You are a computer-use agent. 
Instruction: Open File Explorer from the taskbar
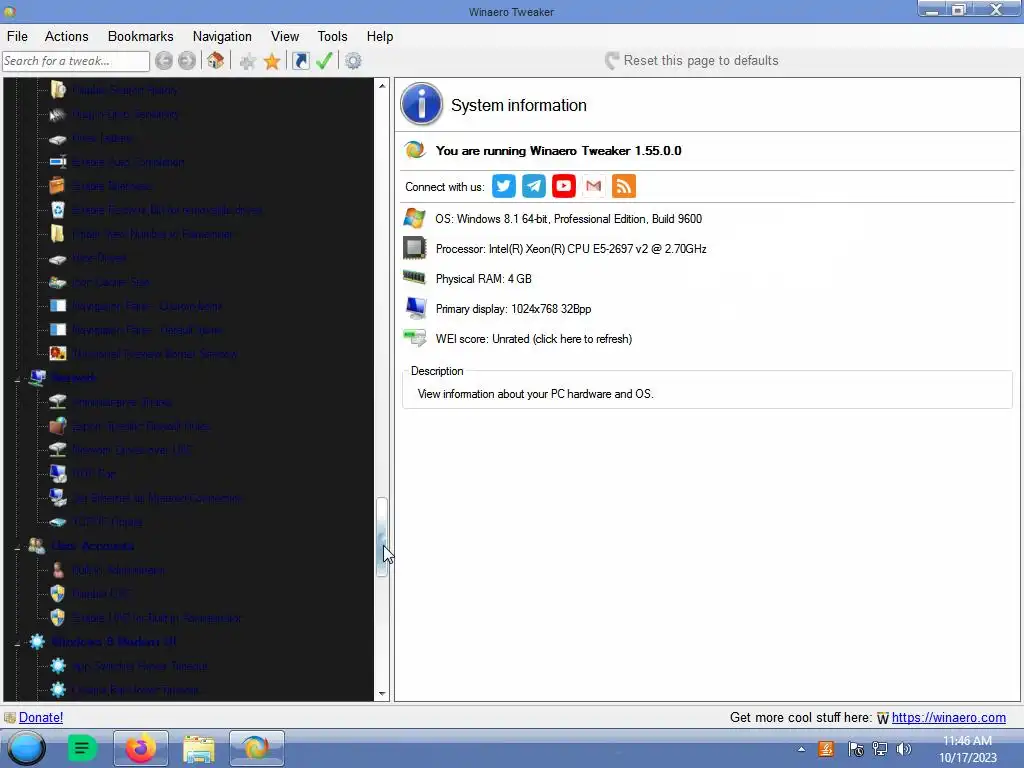(199, 748)
